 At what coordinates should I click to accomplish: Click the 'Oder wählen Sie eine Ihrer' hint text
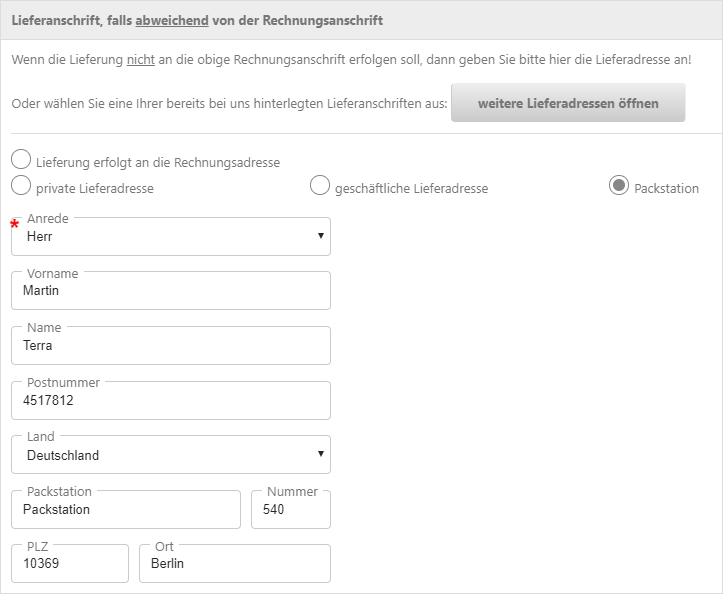pos(229,103)
